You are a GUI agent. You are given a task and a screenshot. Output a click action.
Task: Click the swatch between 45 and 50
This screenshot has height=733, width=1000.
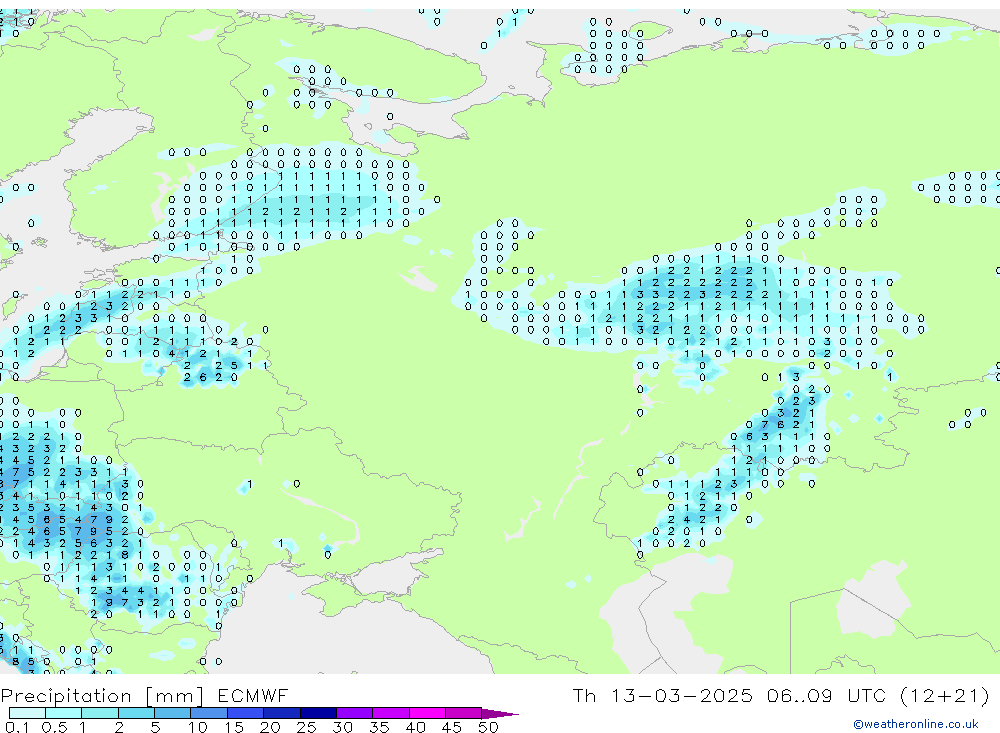point(464,713)
